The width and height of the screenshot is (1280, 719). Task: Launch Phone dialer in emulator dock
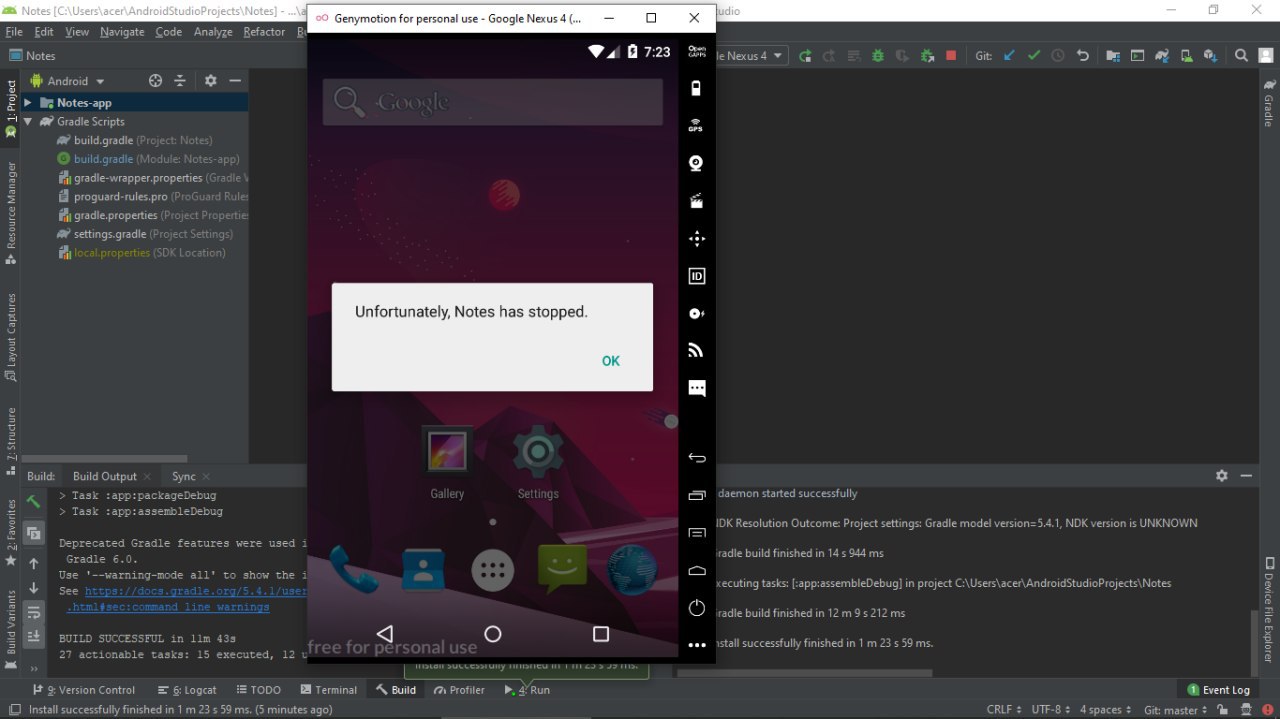(x=354, y=570)
